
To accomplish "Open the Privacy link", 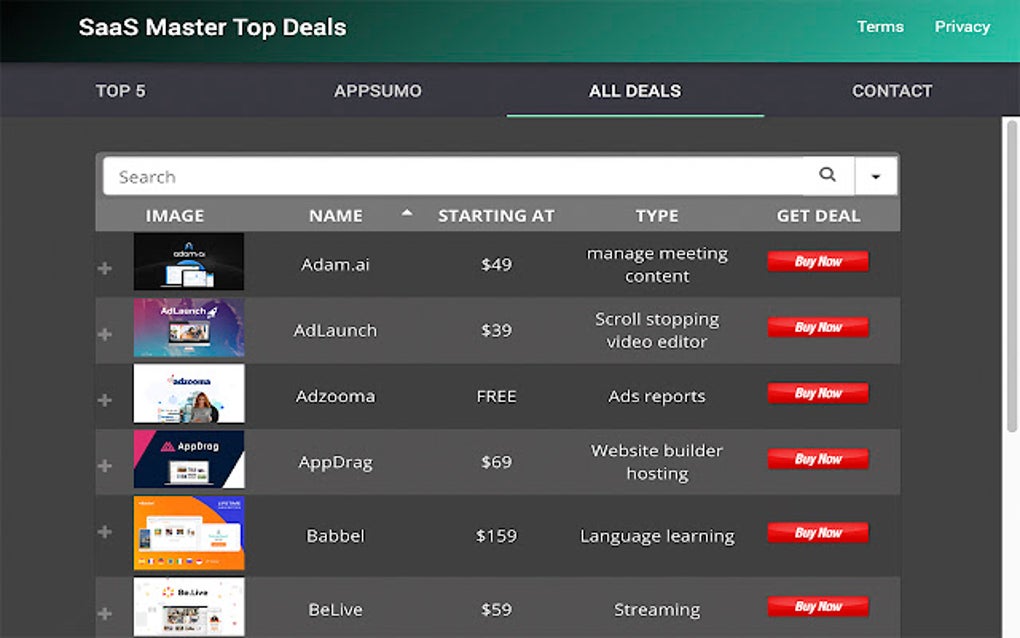I will click(x=961, y=27).
